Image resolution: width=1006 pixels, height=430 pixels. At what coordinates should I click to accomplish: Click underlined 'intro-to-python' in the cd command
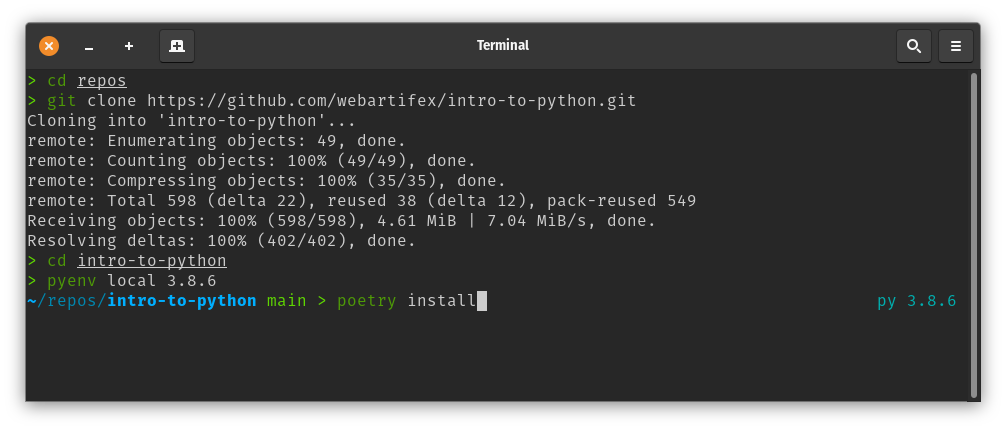152,261
